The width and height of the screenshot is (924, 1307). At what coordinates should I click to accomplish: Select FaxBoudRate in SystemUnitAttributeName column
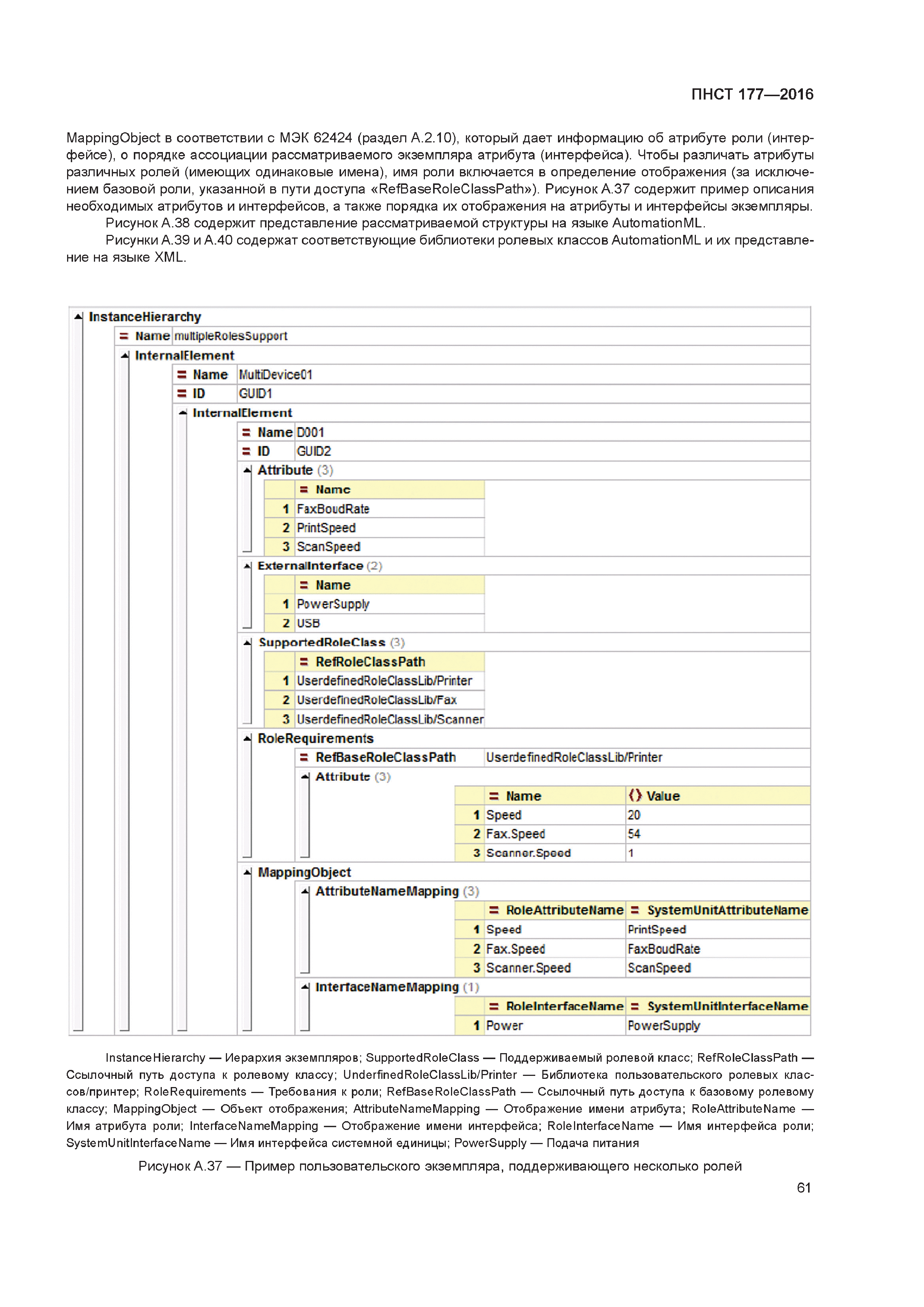click(x=718, y=949)
